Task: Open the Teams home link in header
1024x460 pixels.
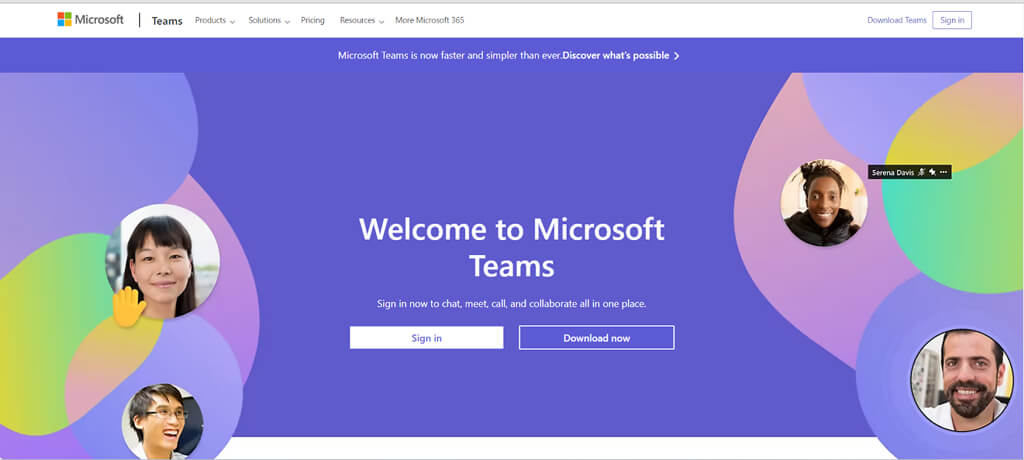Action: [167, 21]
